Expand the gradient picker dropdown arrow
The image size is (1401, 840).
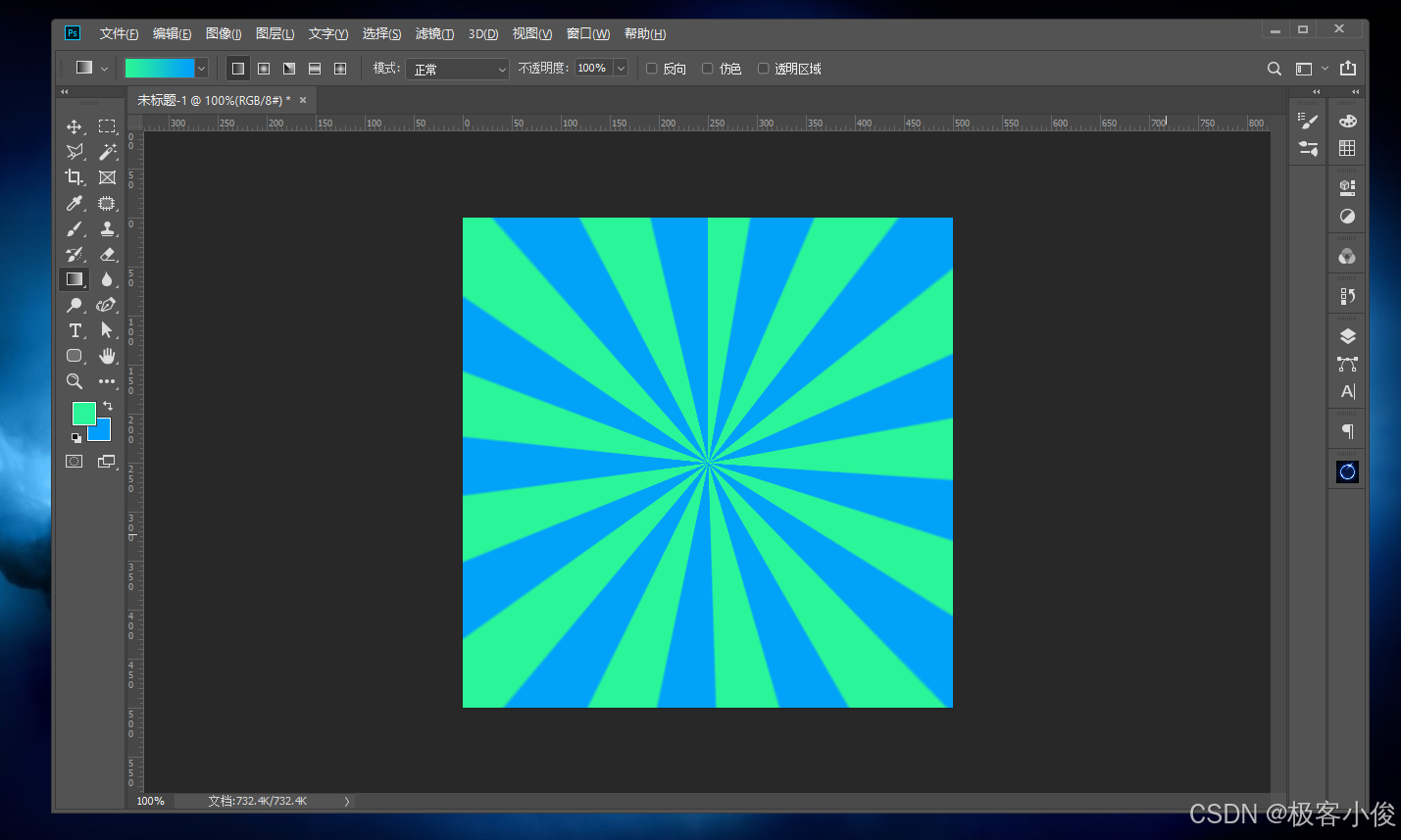(x=201, y=69)
